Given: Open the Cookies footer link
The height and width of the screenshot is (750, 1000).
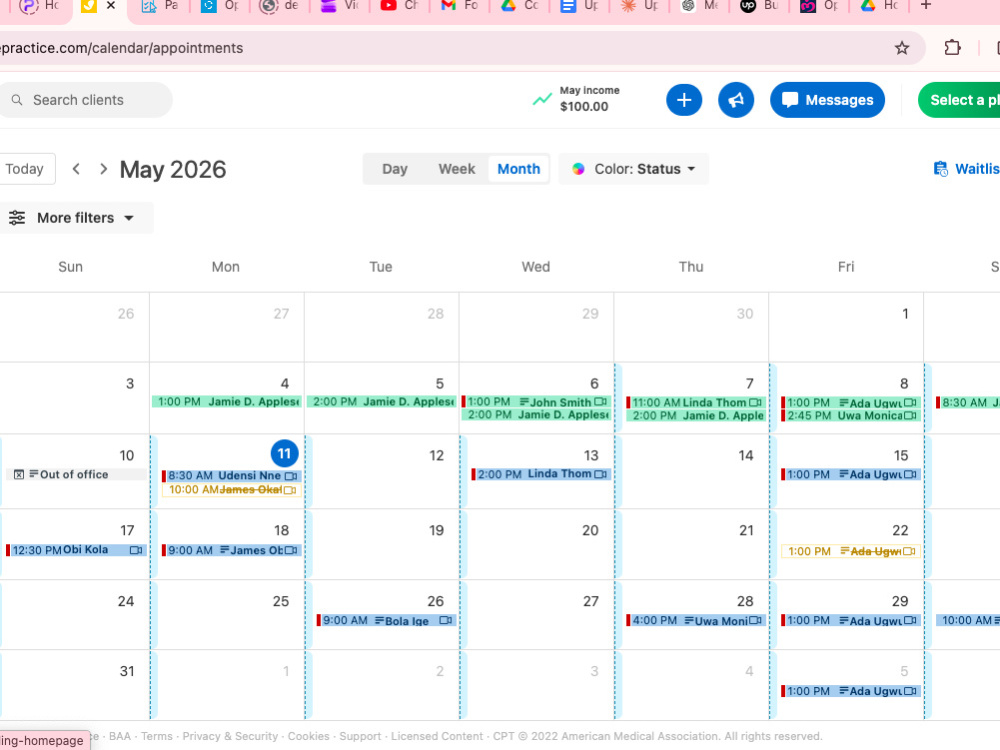Looking at the screenshot, I should [309, 736].
